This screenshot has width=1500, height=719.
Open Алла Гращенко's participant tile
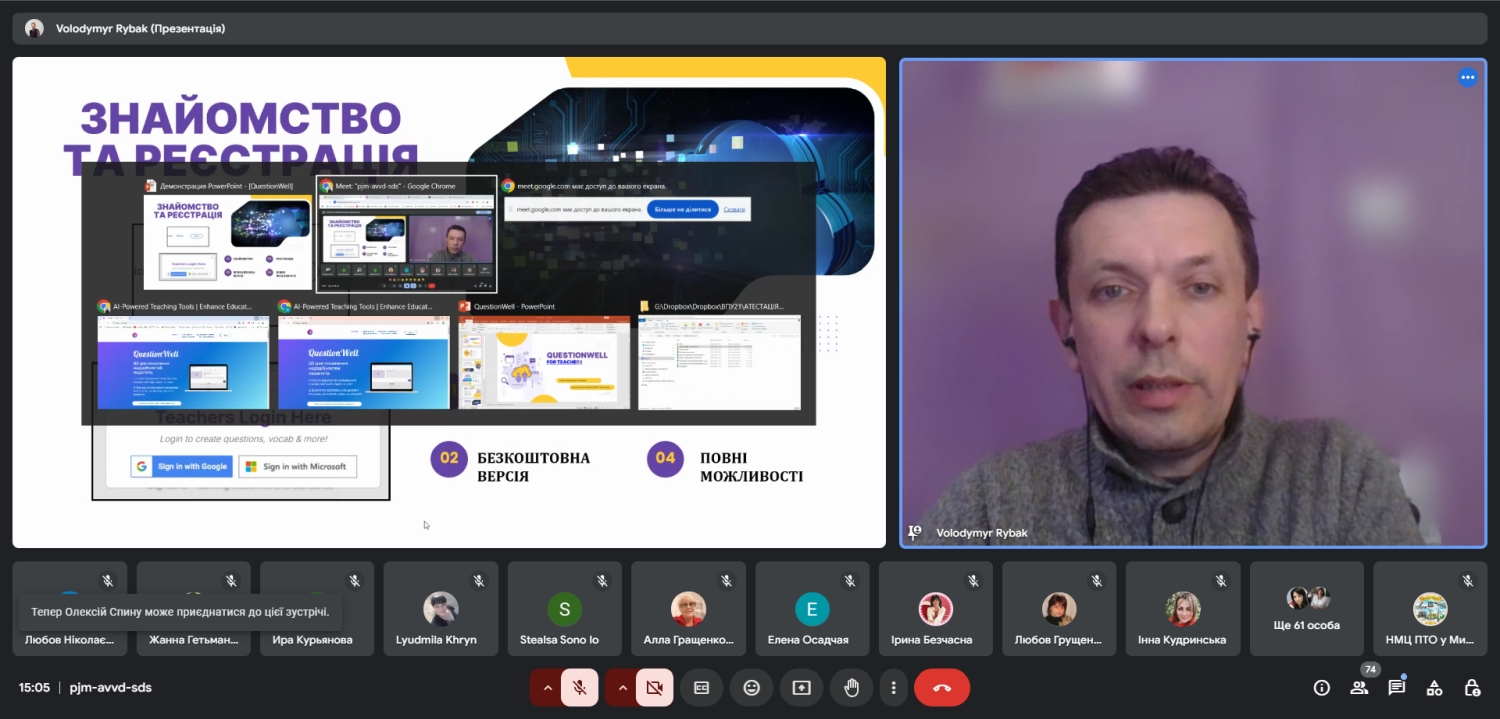pyautogui.click(x=688, y=607)
